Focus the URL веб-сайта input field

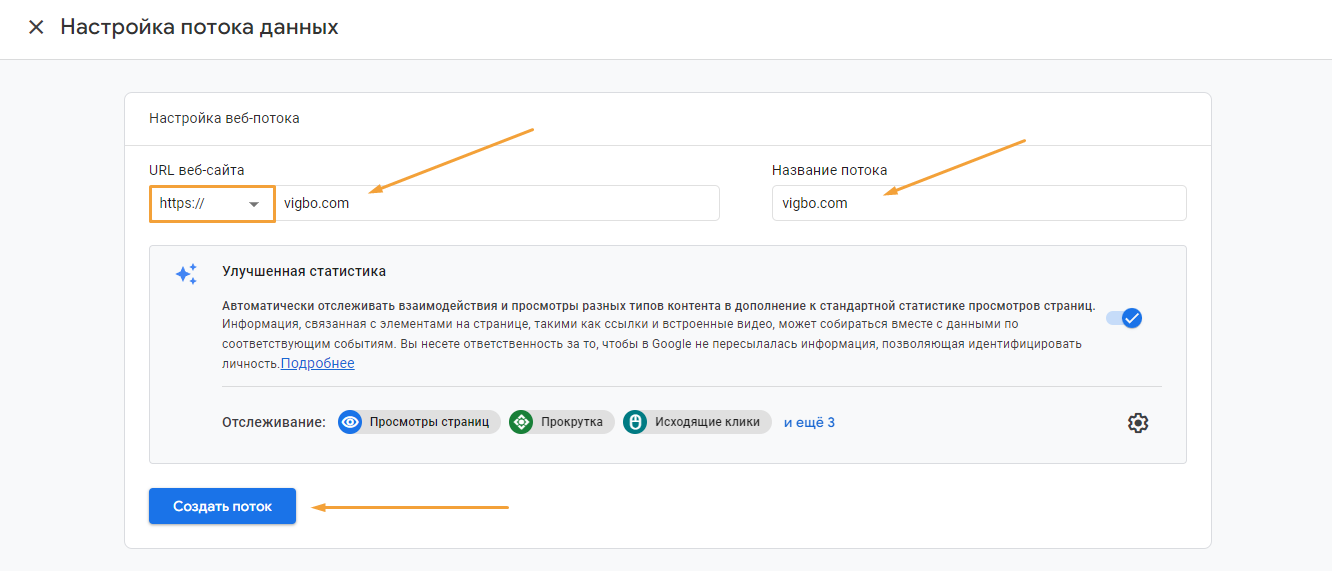(497, 203)
